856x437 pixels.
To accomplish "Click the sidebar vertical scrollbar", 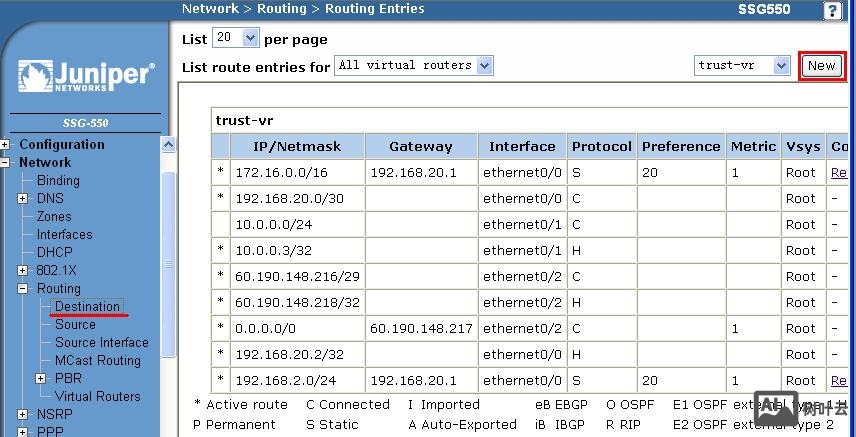I will 168,265.
